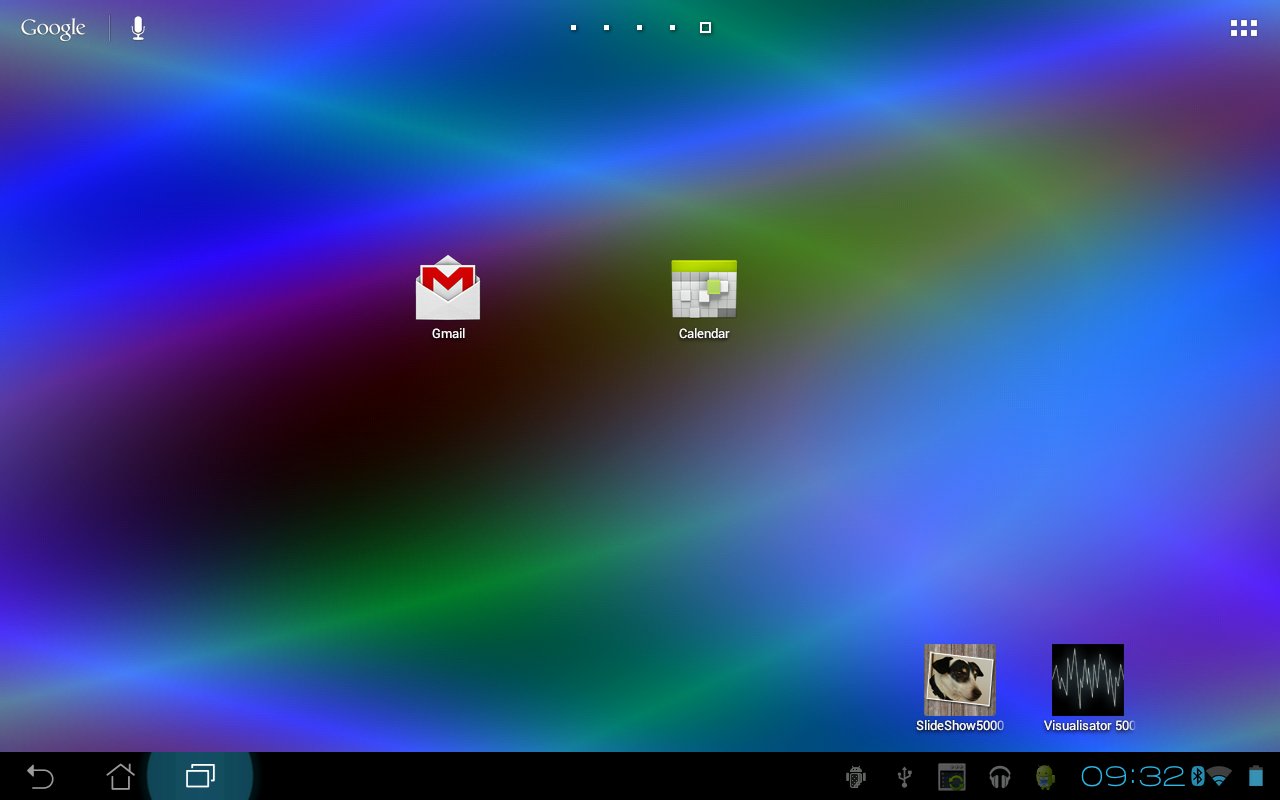
Task: Open the window sync notification icon
Action: (x=951, y=777)
